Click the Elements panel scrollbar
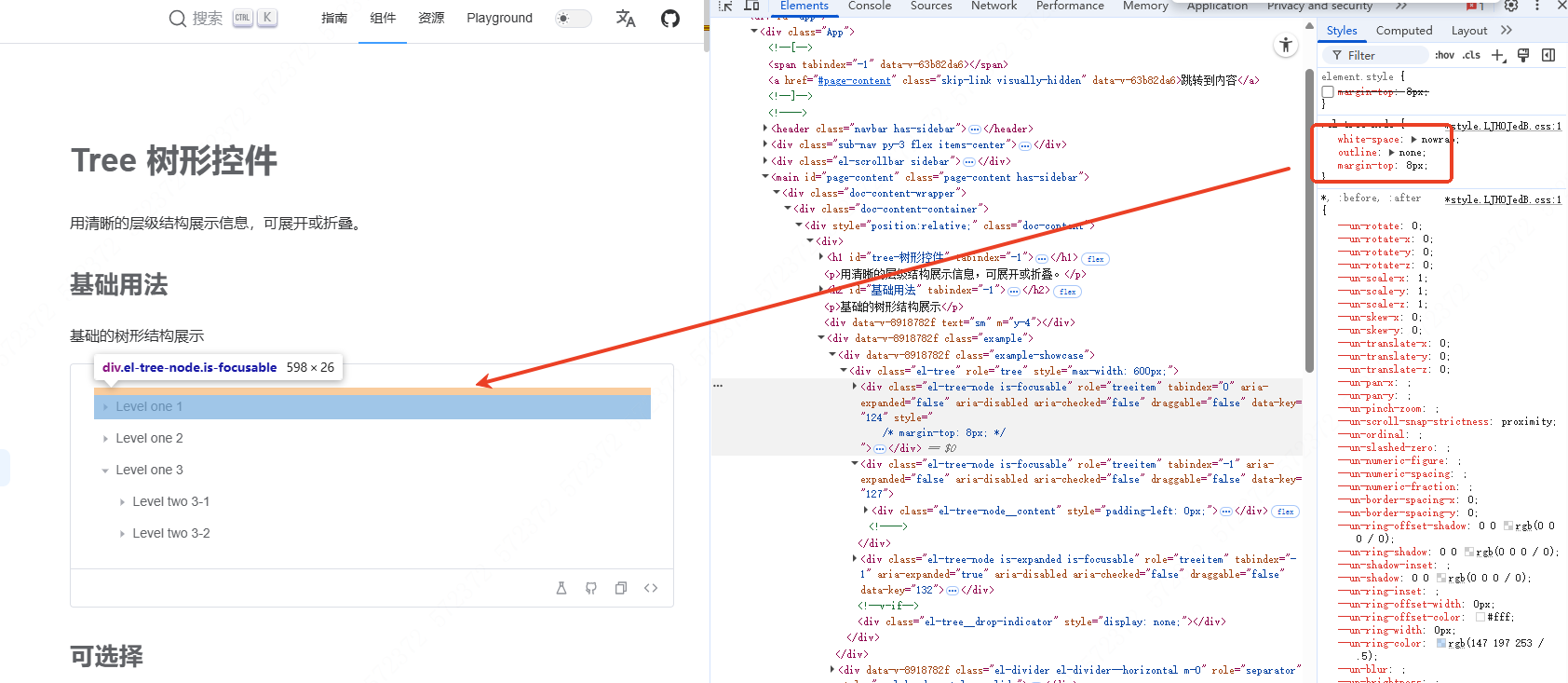 pyautogui.click(x=1310, y=219)
